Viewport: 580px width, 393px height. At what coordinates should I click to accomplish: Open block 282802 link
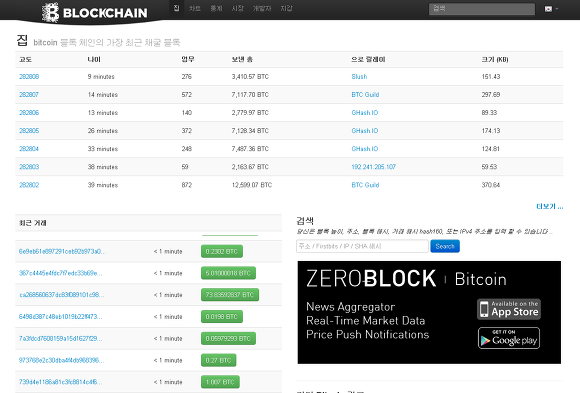coord(29,185)
